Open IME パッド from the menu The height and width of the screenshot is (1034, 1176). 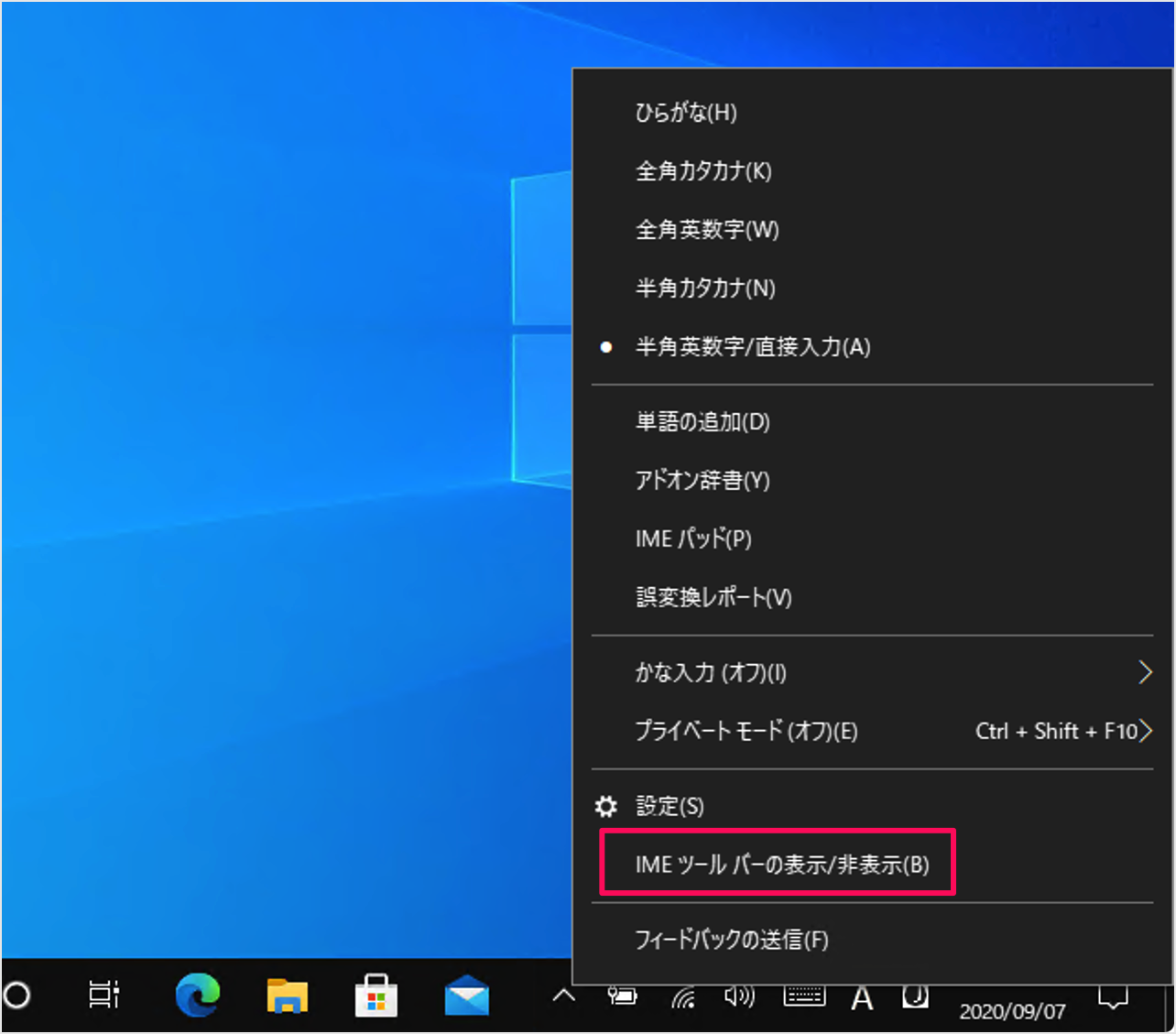tap(693, 539)
